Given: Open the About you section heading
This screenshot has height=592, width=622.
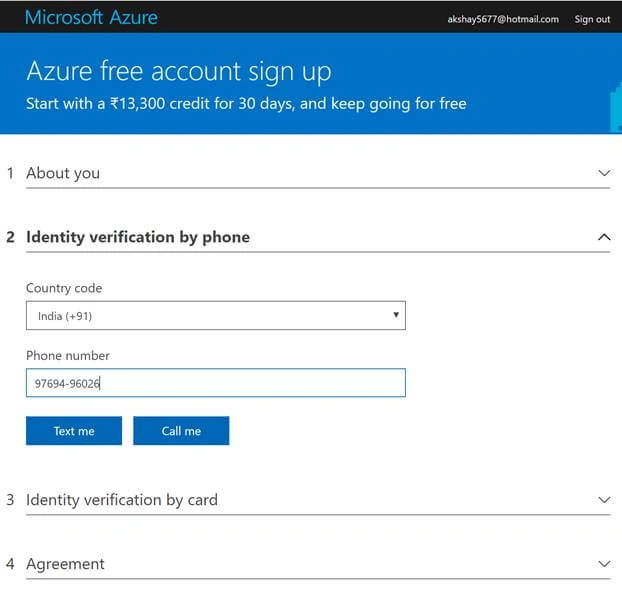Looking at the screenshot, I should 63,173.
